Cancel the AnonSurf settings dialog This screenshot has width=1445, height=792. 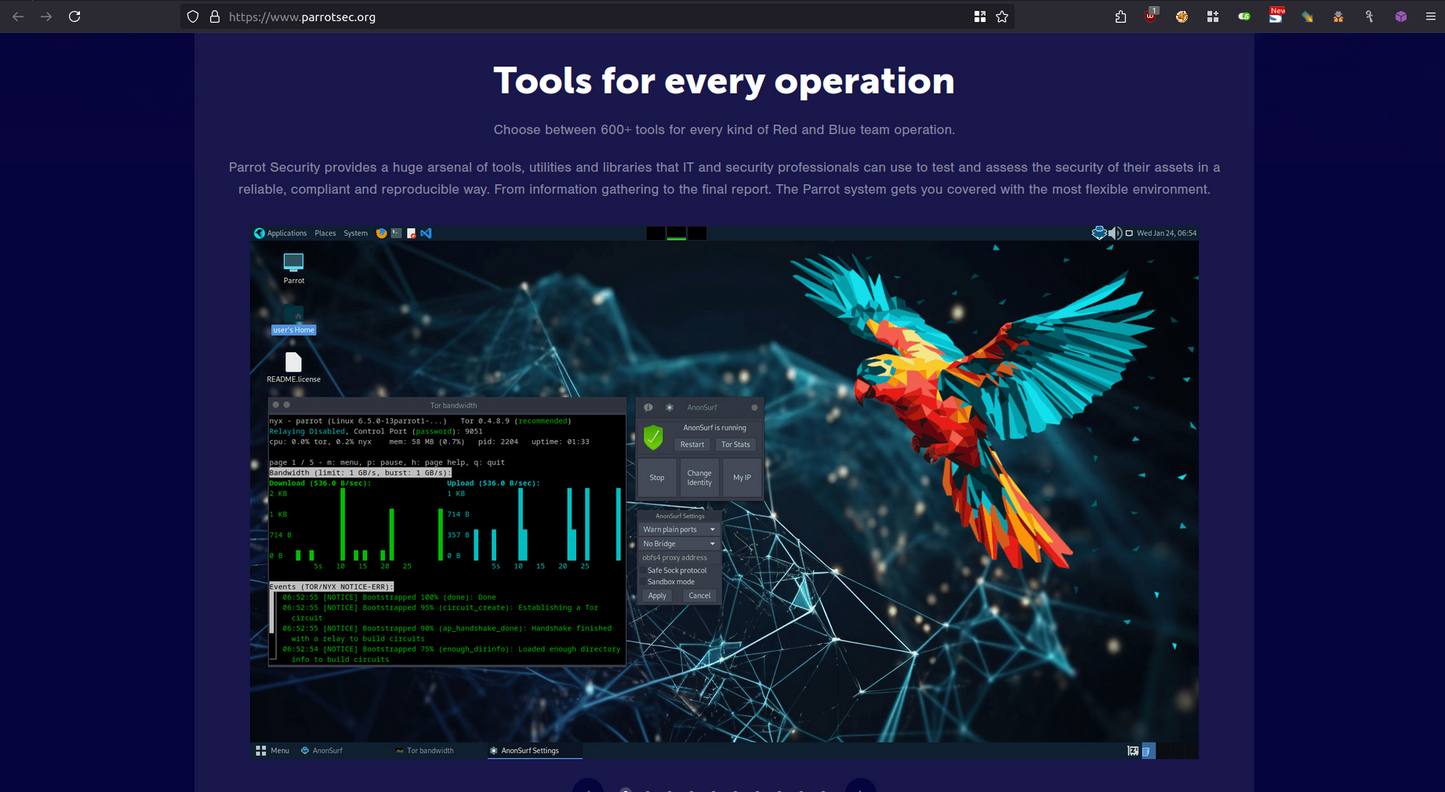[x=700, y=595]
